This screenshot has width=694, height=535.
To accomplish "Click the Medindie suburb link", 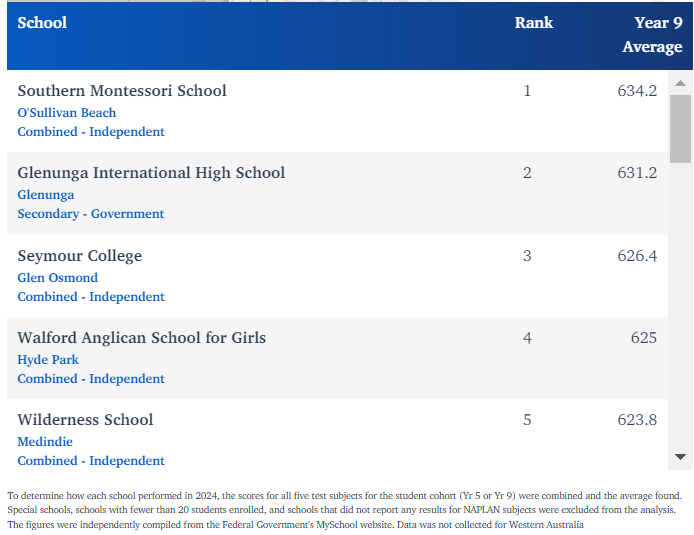I will (45, 442).
